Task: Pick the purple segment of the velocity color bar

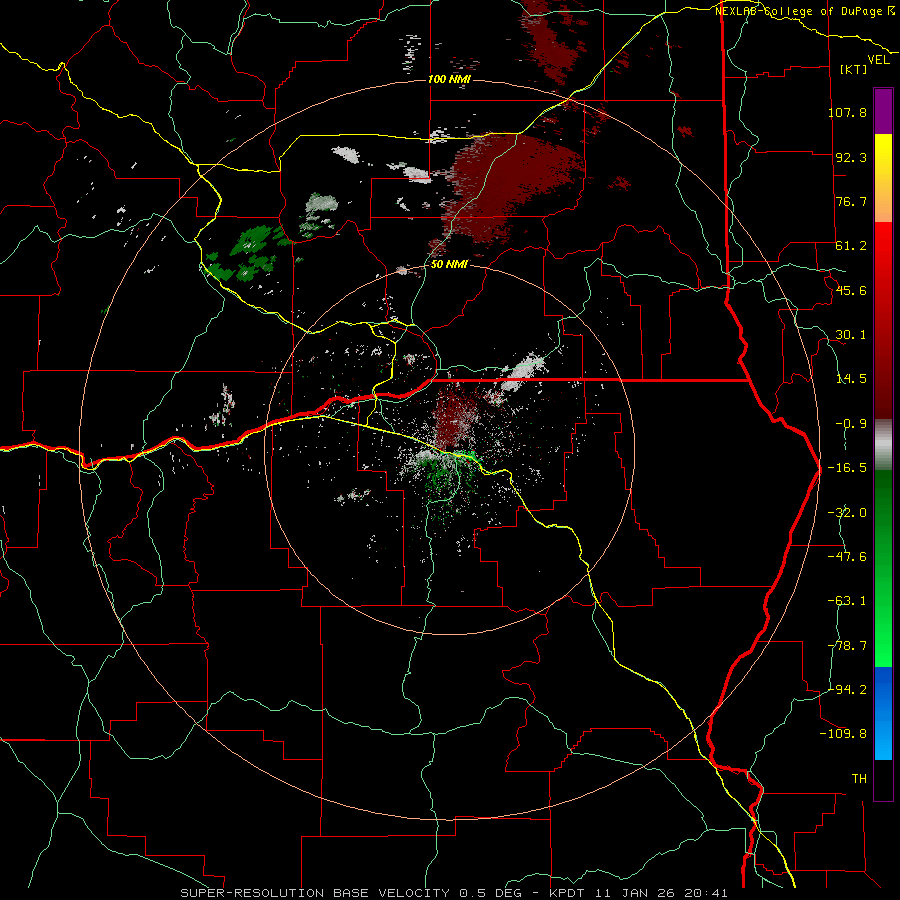Action: [883, 111]
